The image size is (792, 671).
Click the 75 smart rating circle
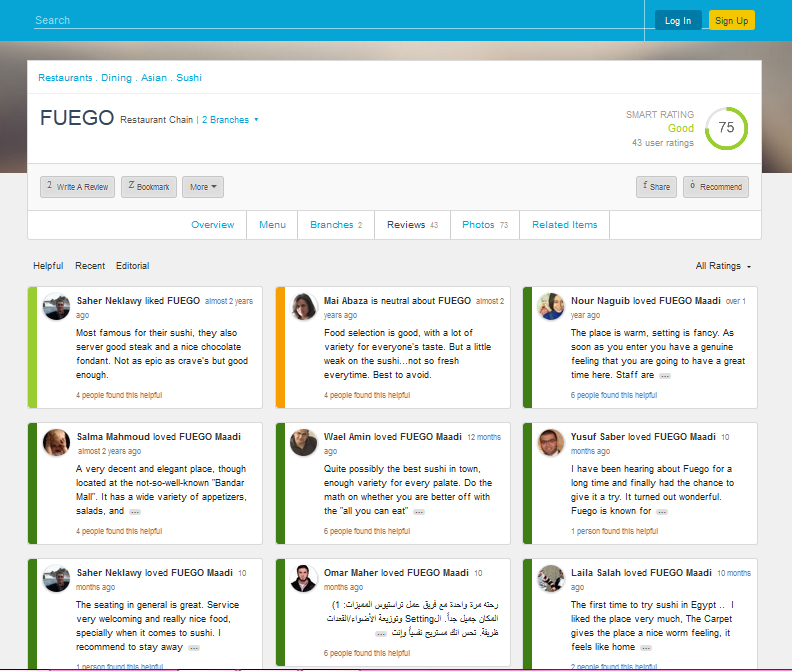[x=726, y=128]
